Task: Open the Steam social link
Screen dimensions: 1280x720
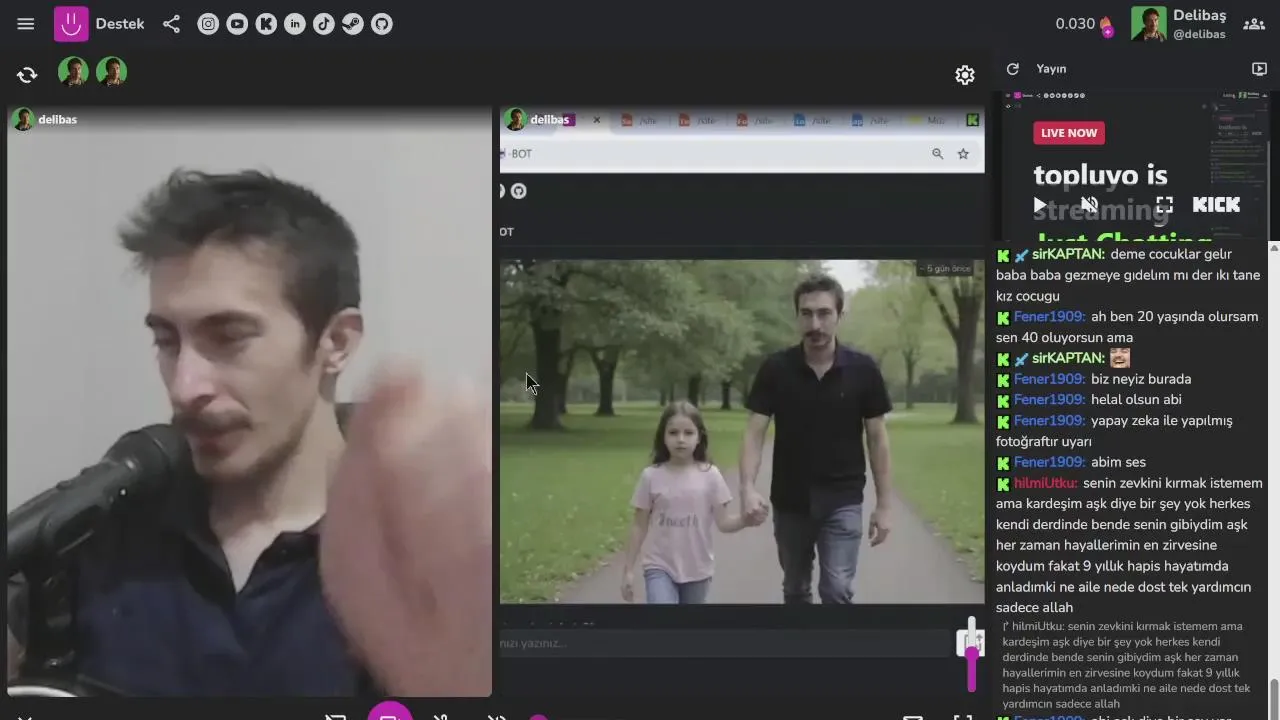Action: tap(353, 24)
